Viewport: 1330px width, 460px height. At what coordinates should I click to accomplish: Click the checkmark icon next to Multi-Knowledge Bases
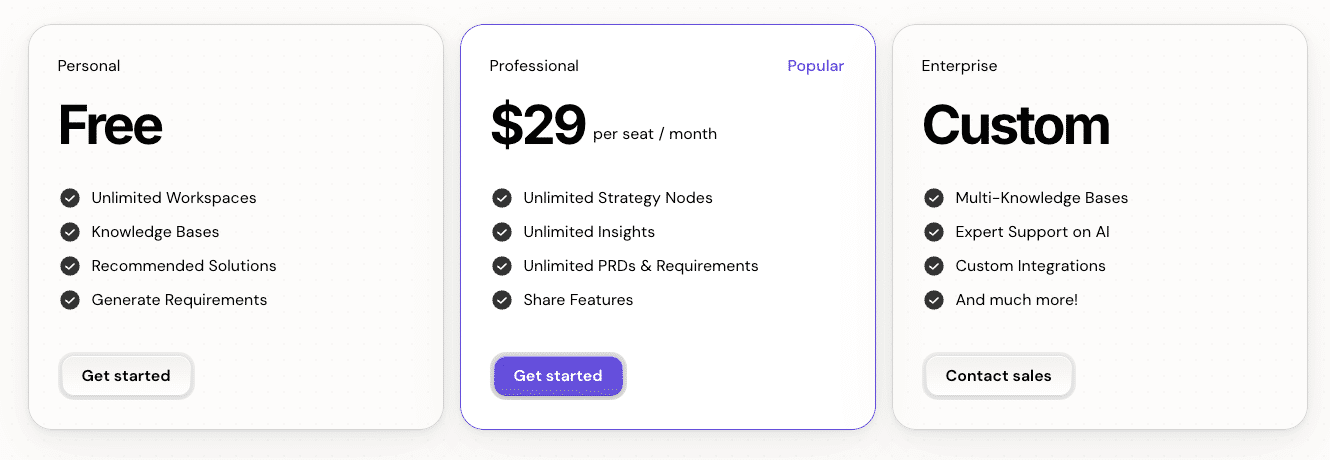934,198
